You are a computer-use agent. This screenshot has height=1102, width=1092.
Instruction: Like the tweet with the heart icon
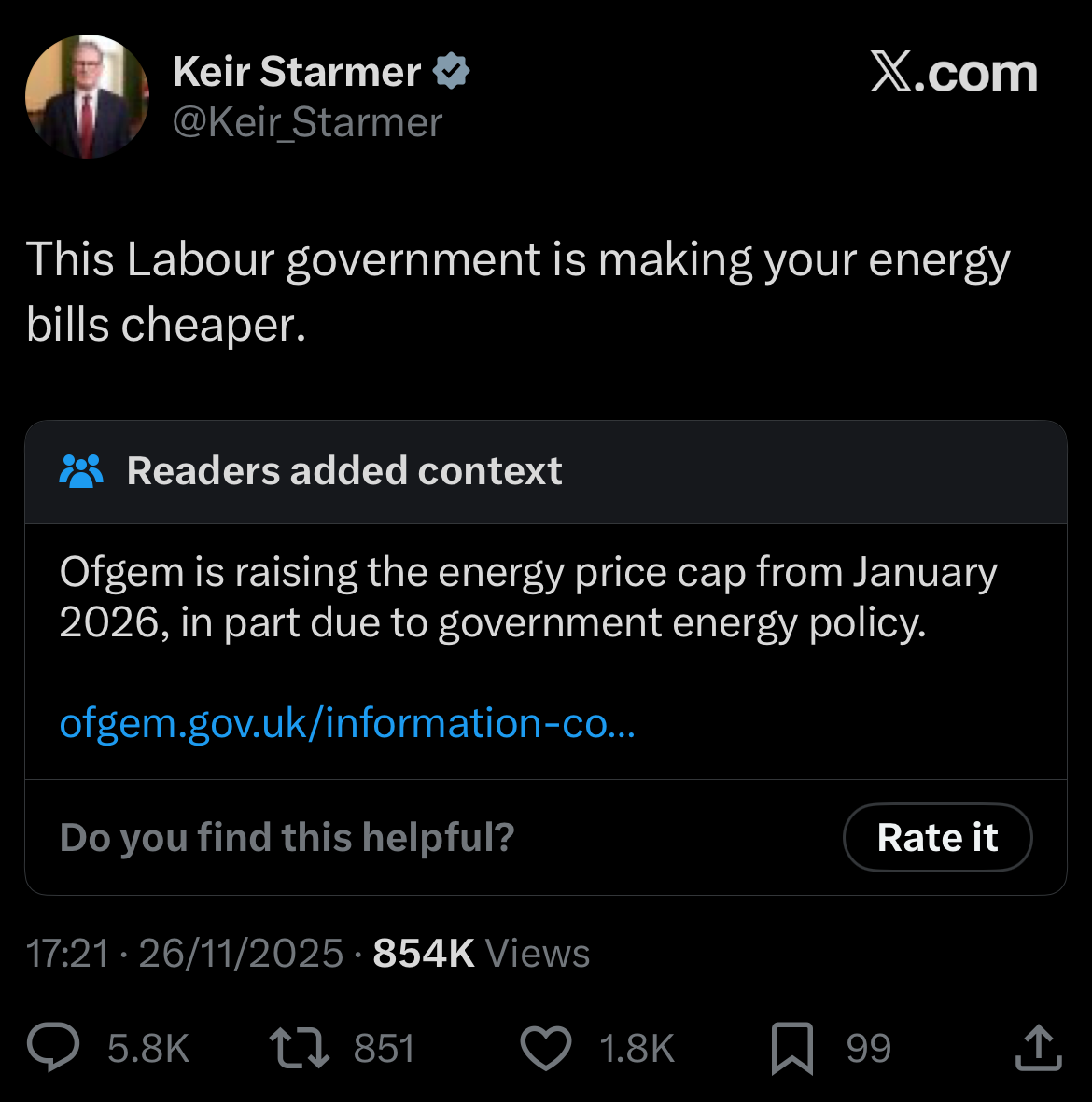click(x=546, y=1048)
